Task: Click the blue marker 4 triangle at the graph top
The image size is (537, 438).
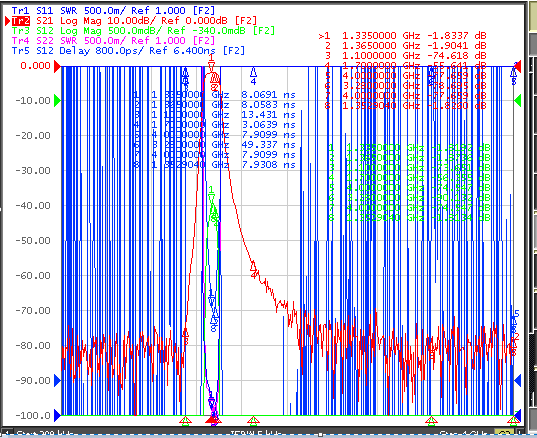Action: [253, 72]
